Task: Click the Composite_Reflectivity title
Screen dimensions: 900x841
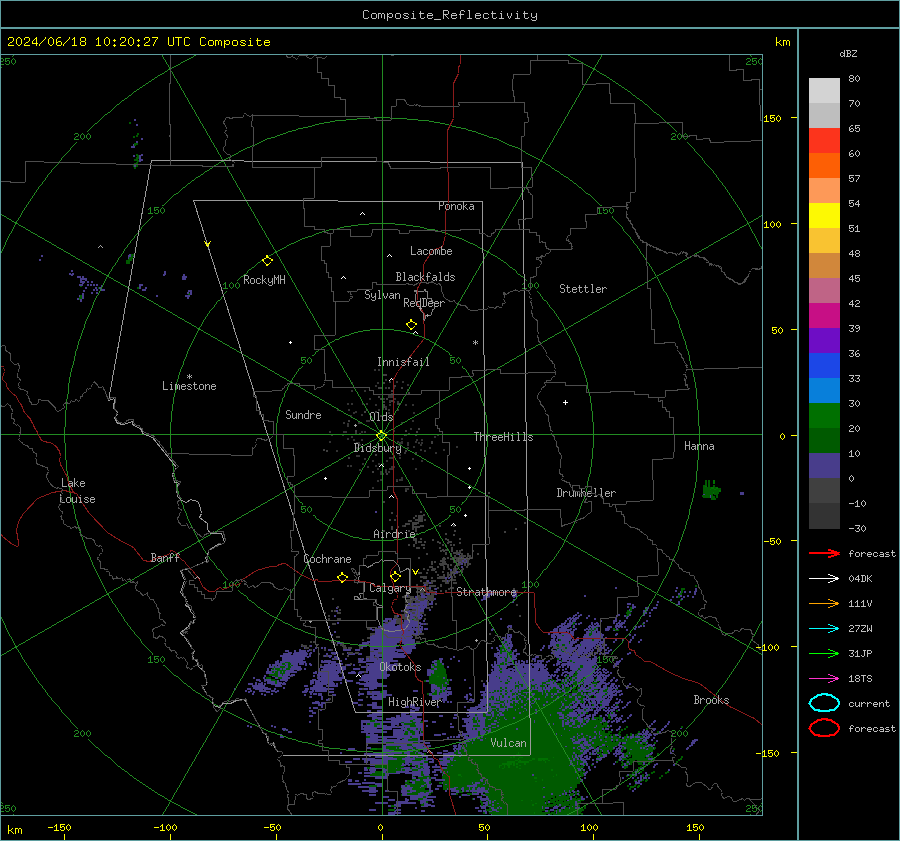Action: (x=449, y=15)
